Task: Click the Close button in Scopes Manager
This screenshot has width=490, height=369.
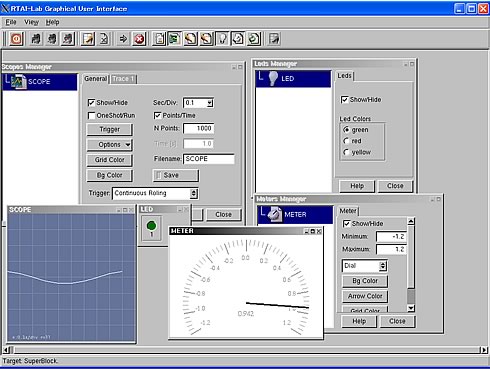Action: click(x=223, y=215)
